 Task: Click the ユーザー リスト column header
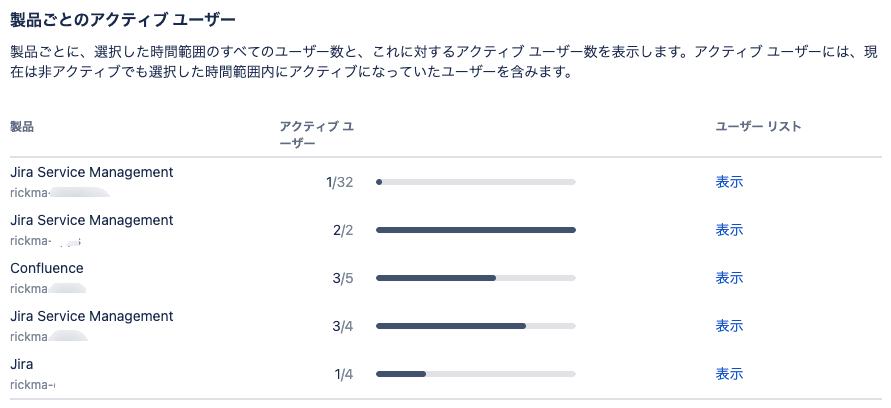(x=758, y=127)
